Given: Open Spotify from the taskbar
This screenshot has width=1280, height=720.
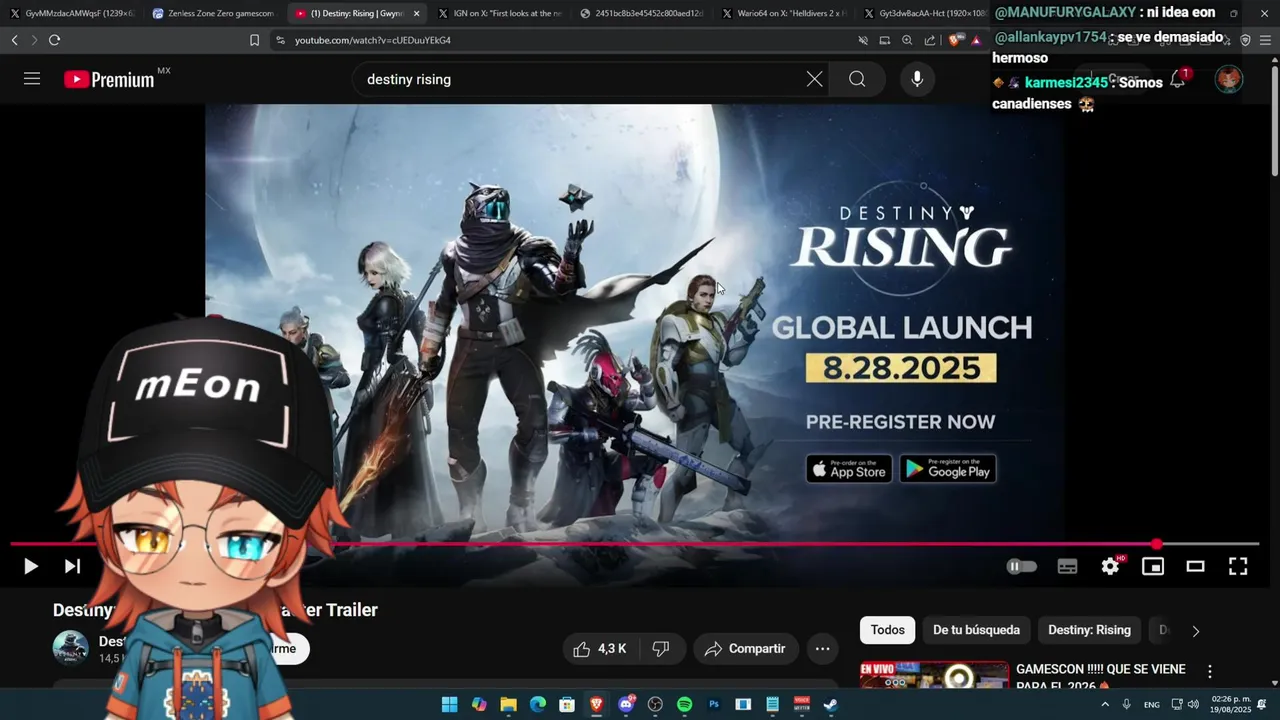Looking at the screenshot, I should click(x=684, y=705).
